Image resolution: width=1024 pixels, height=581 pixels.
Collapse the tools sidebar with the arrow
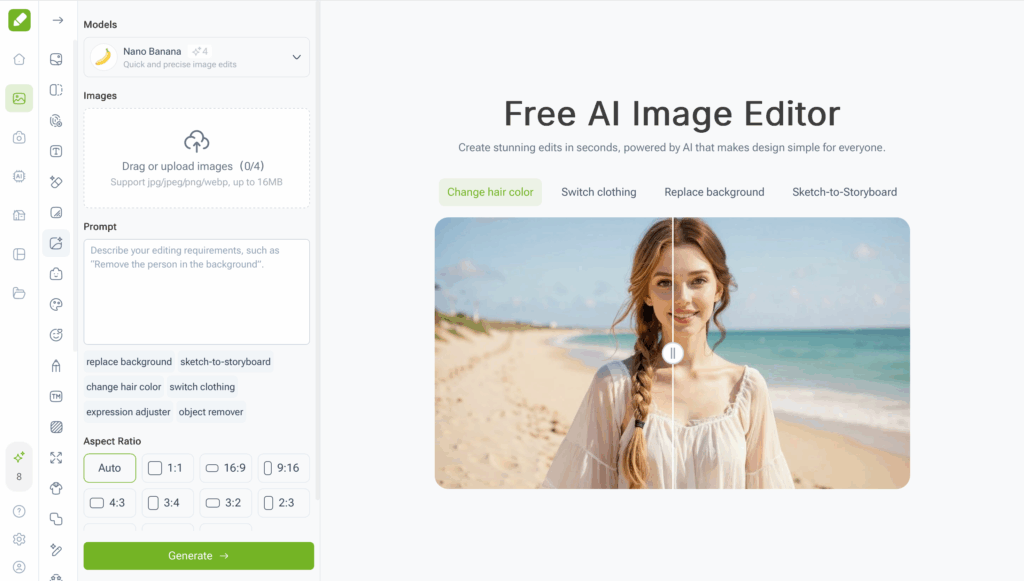coord(56,18)
